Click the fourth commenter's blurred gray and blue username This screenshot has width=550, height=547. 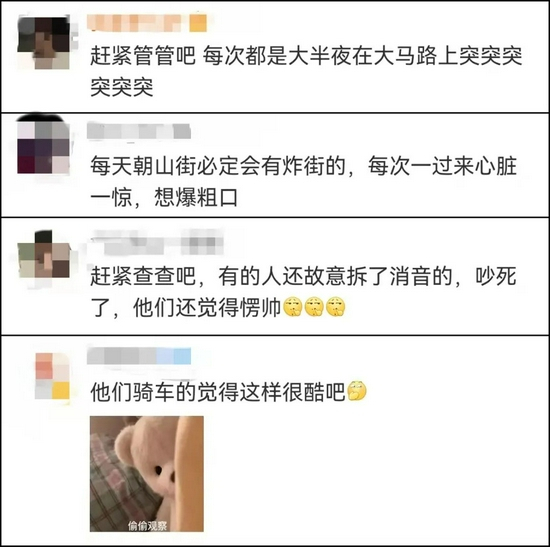139,356
